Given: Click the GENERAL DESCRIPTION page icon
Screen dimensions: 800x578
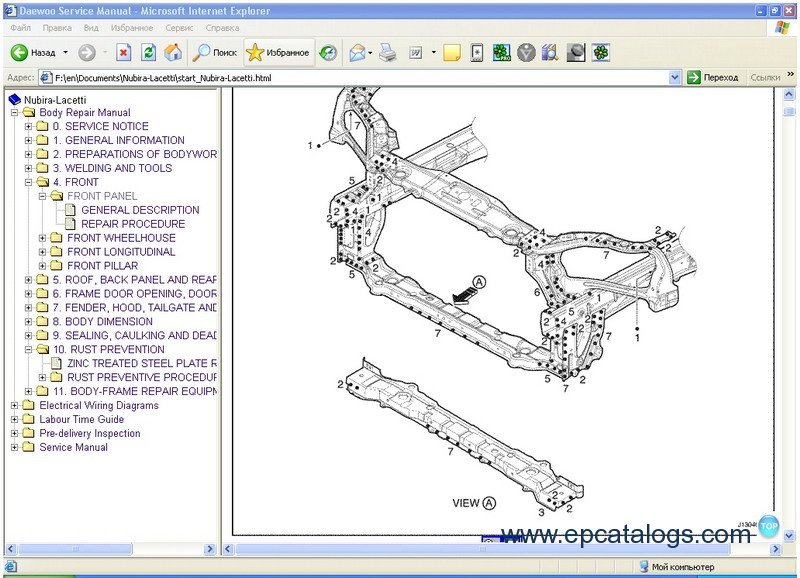Looking at the screenshot, I should (x=70, y=210).
